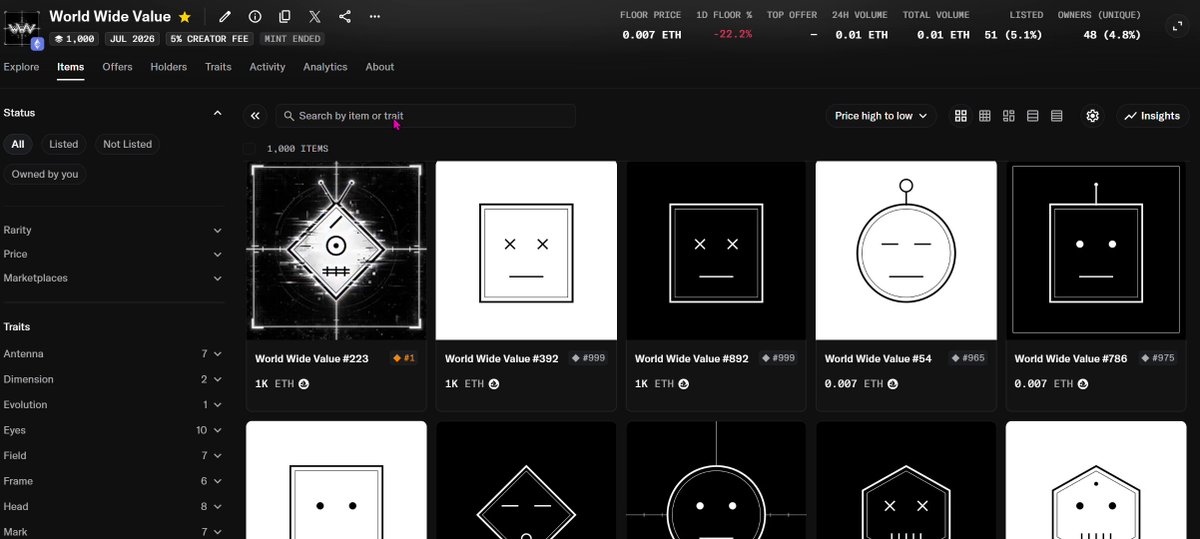Select the compact grid view icon
The width and height of the screenshot is (1200, 539).
[x=985, y=116]
